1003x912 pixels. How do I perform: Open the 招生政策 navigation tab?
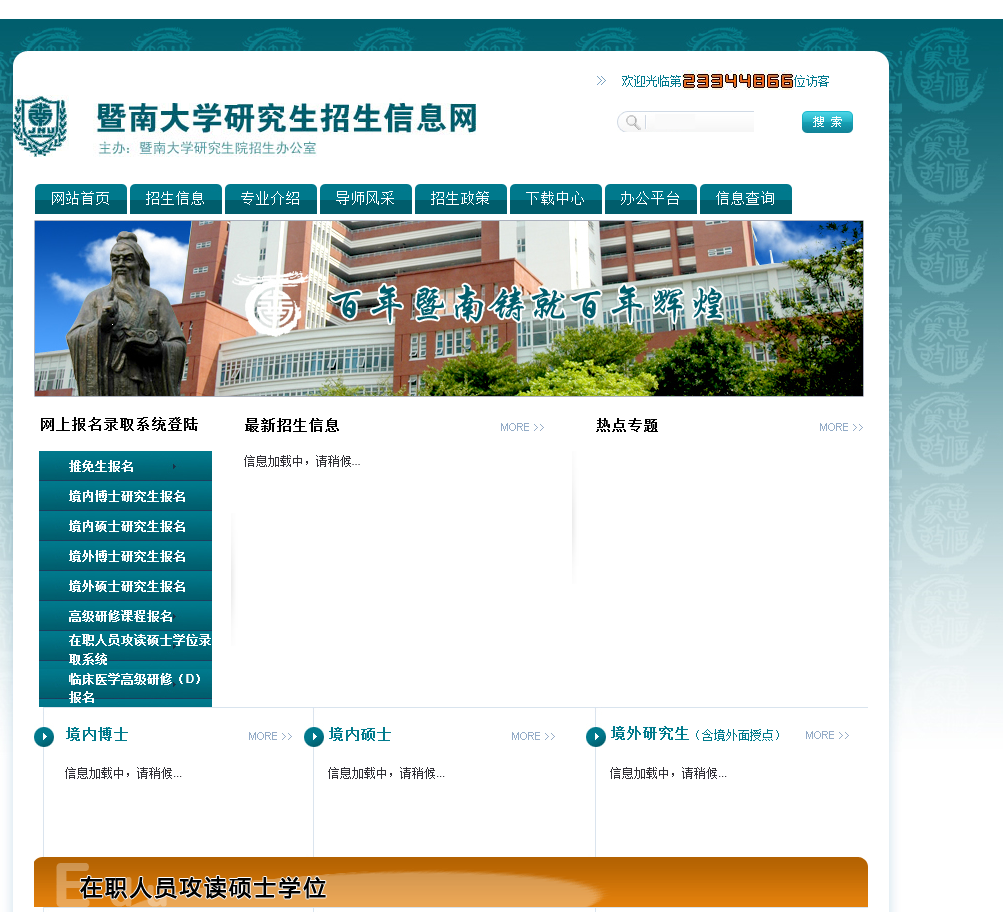(461, 199)
